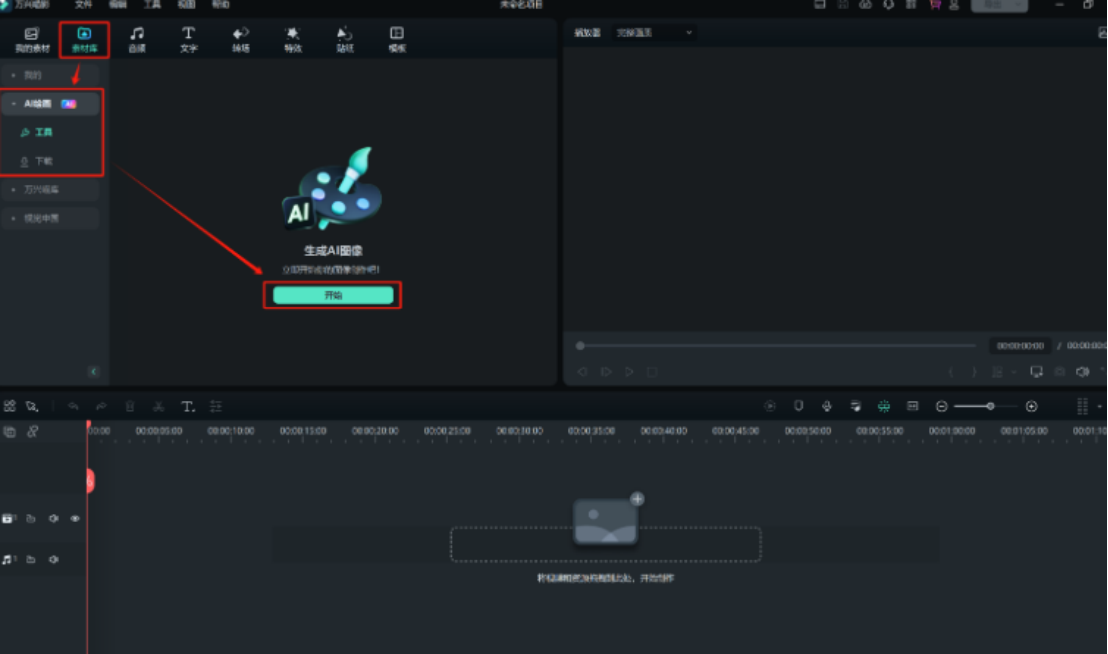Click the Export button in title bar
The width and height of the screenshot is (1108, 654).
click(999, 5)
